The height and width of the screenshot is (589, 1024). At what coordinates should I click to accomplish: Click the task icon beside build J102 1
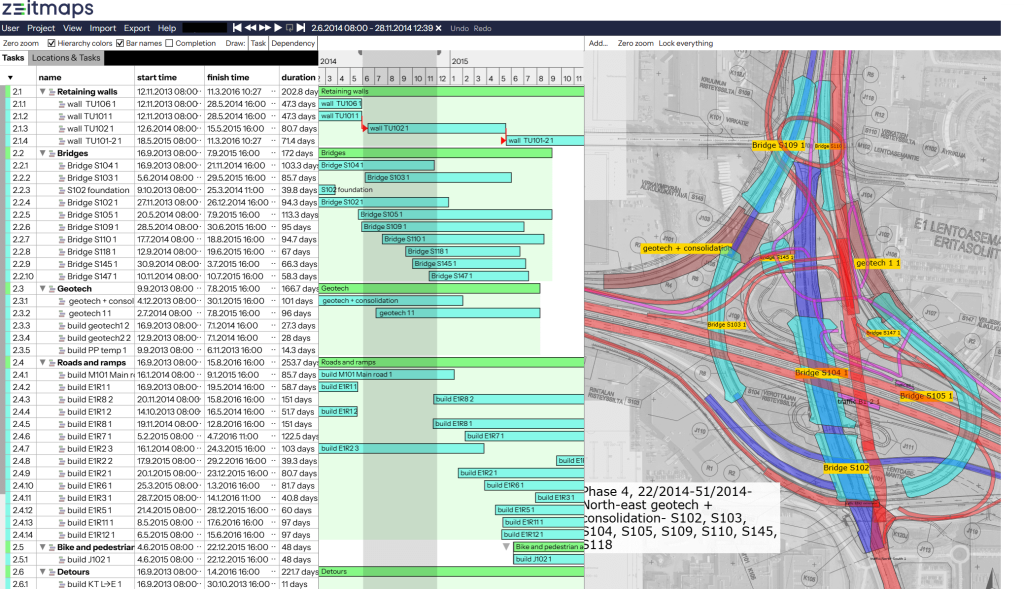pyautogui.click(x=61, y=560)
